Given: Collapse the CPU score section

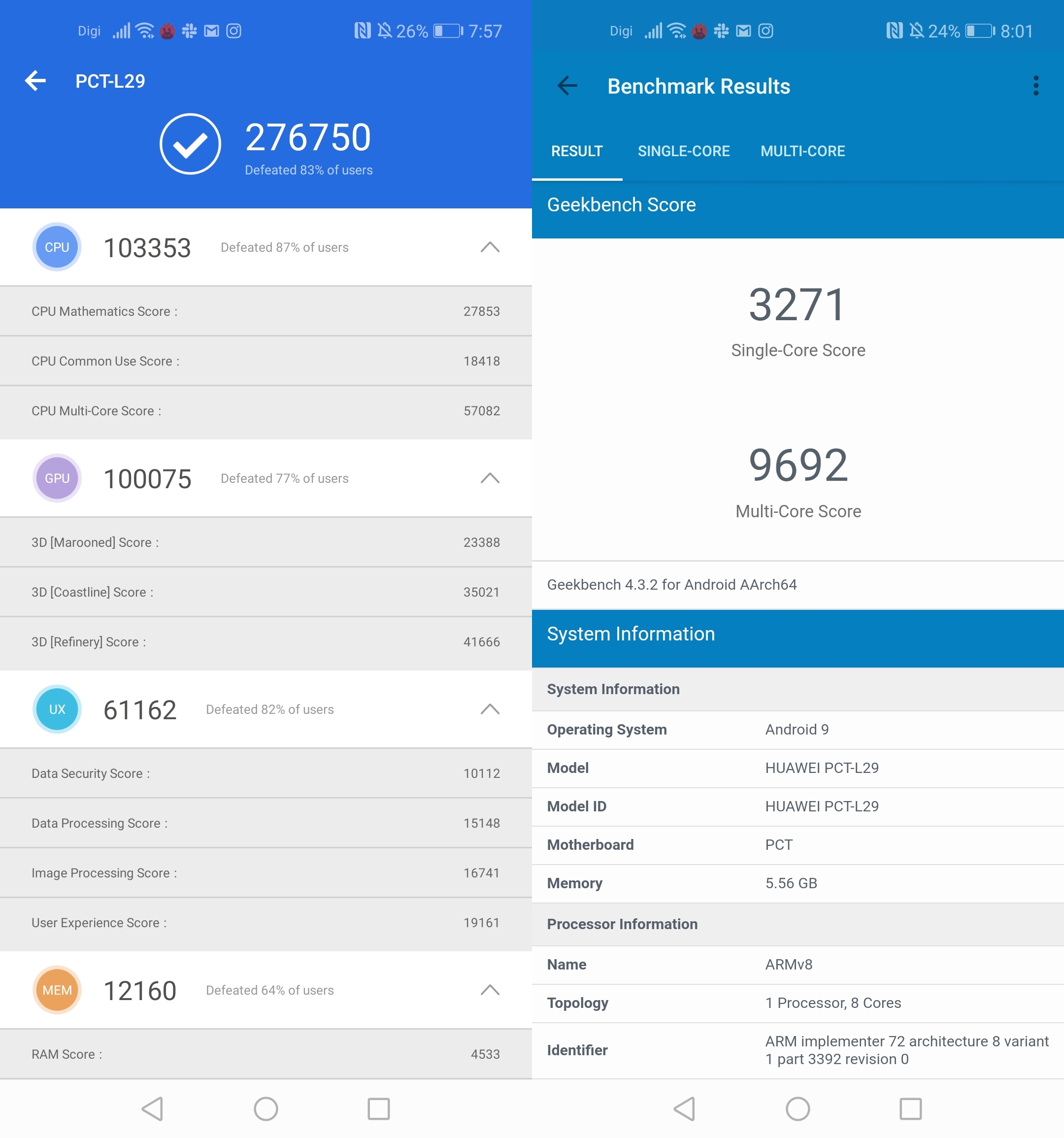Looking at the screenshot, I should pos(489,247).
